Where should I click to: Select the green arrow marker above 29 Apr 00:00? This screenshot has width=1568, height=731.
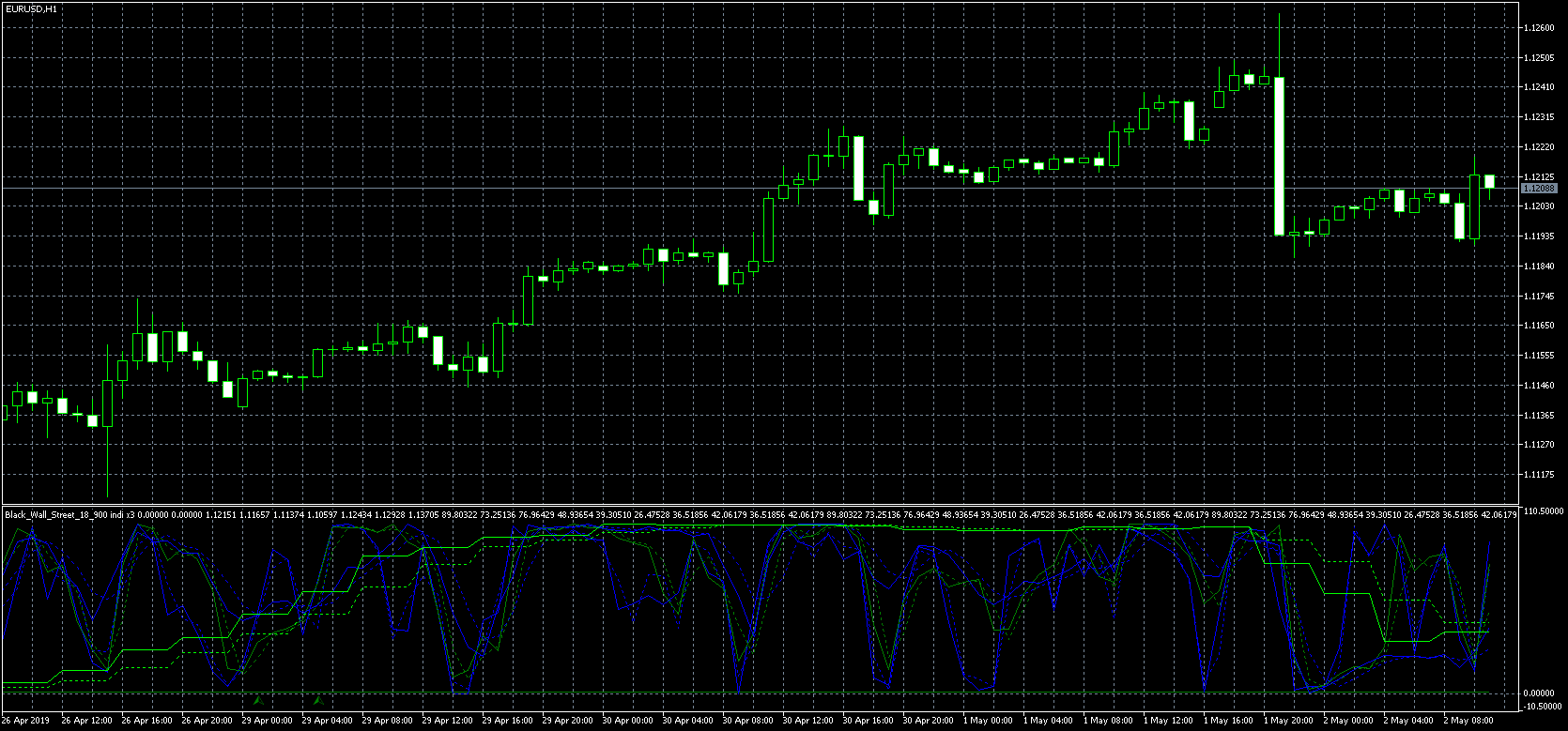[258, 700]
